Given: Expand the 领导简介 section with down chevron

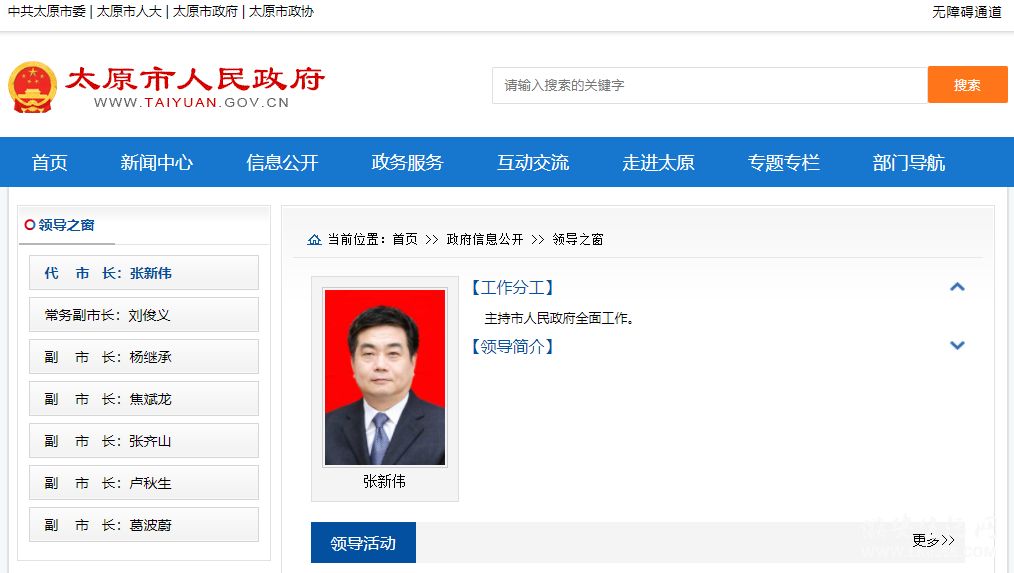Looking at the screenshot, I should click(957, 345).
